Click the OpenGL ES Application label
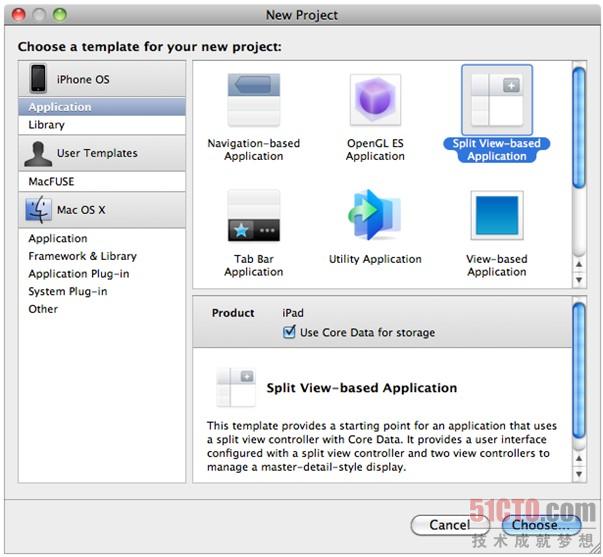Screen dimensions: 603x557 [375, 150]
